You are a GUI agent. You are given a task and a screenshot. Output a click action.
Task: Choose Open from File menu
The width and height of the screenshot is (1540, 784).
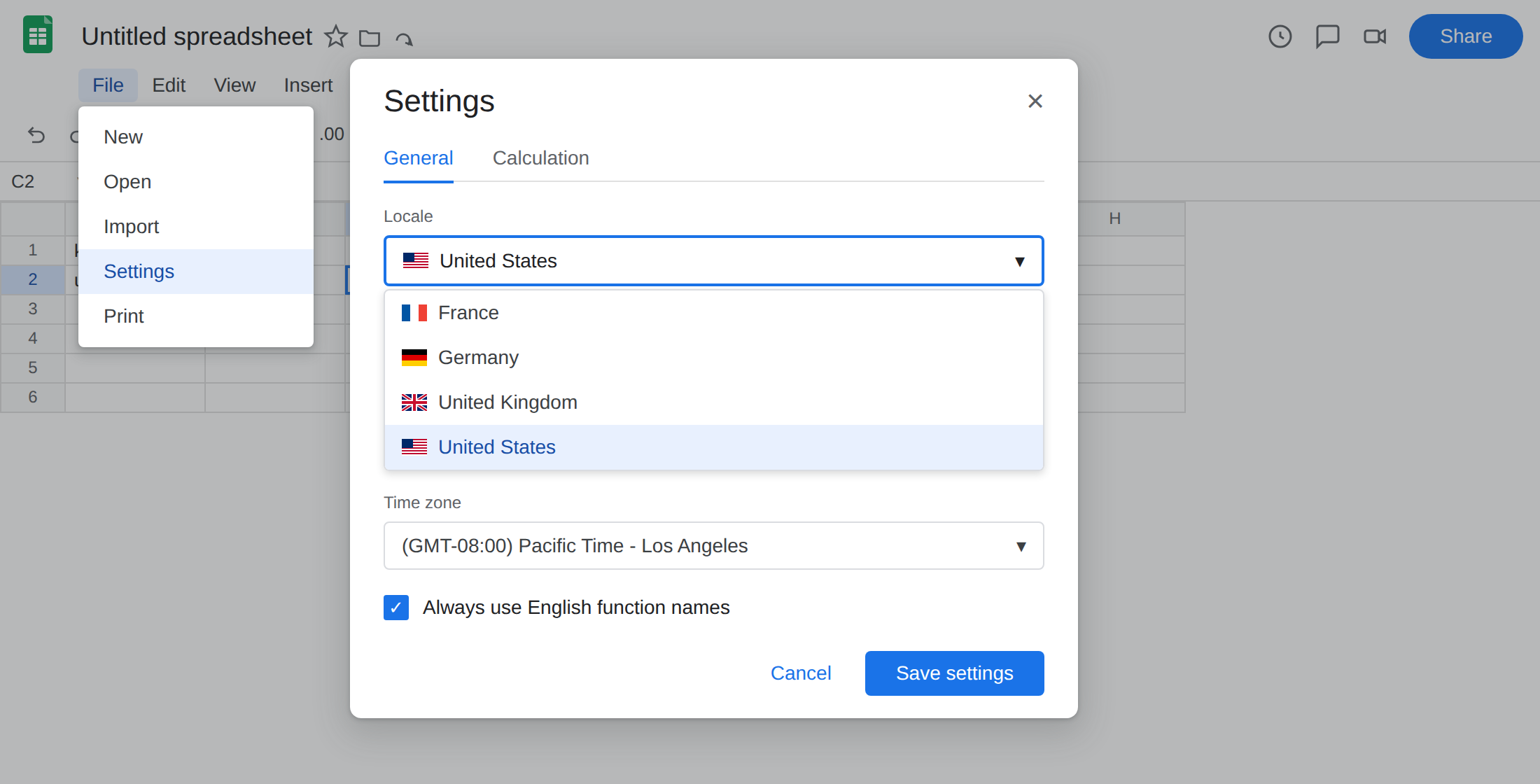[x=196, y=182]
